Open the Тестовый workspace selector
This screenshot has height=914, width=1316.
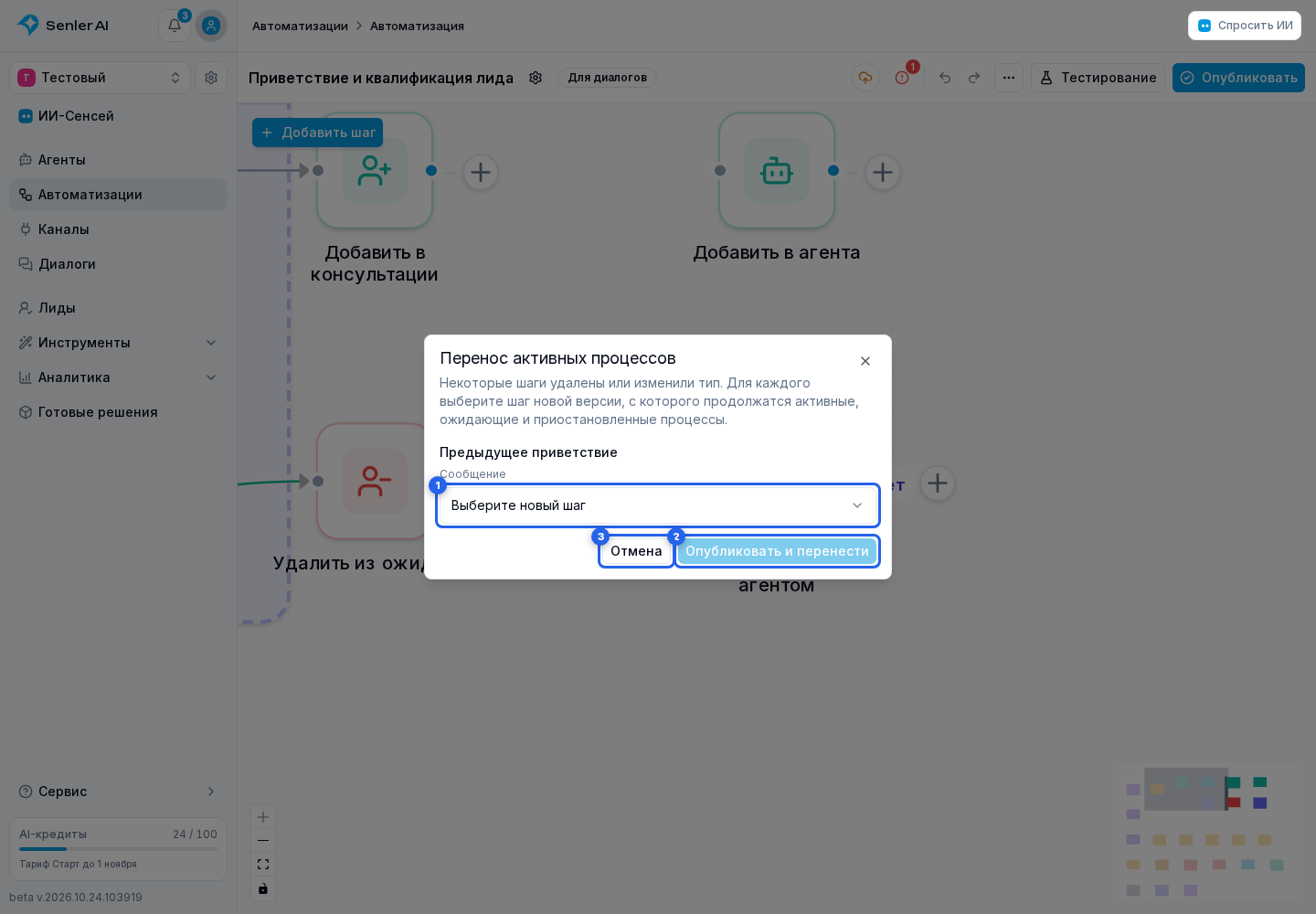point(101,78)
